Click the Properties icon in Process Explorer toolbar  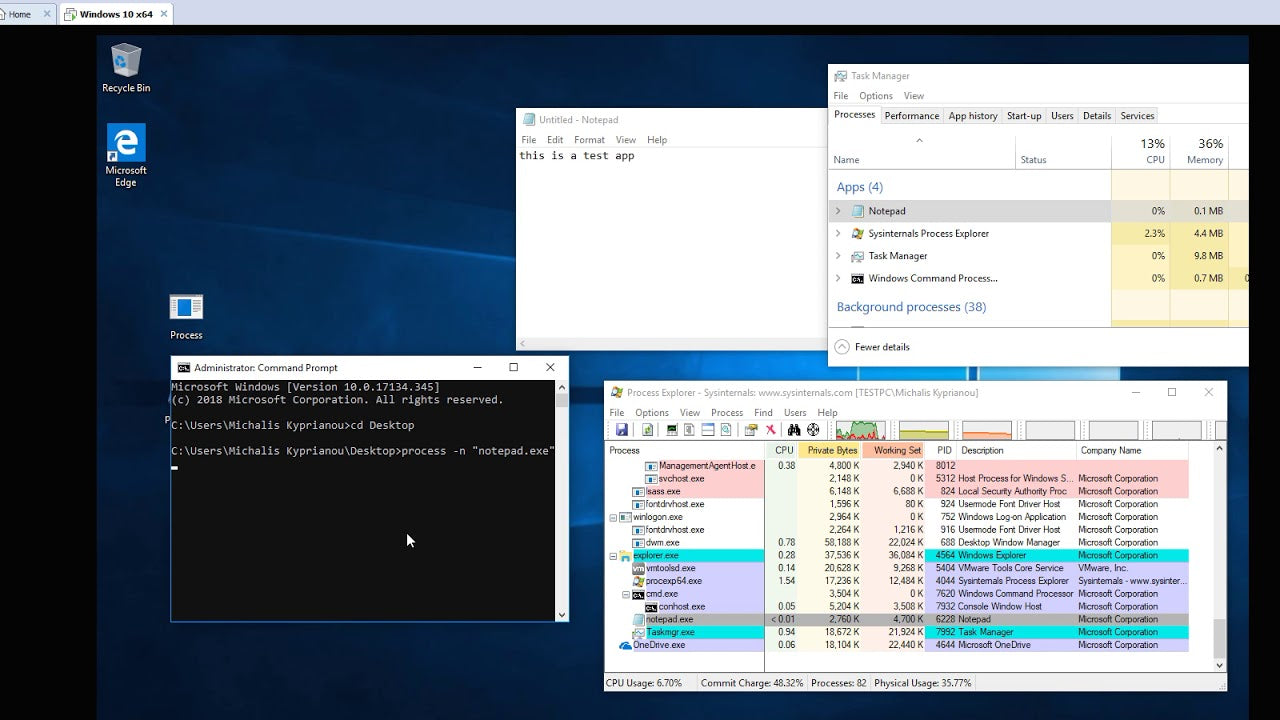click(x=750, y=430)
